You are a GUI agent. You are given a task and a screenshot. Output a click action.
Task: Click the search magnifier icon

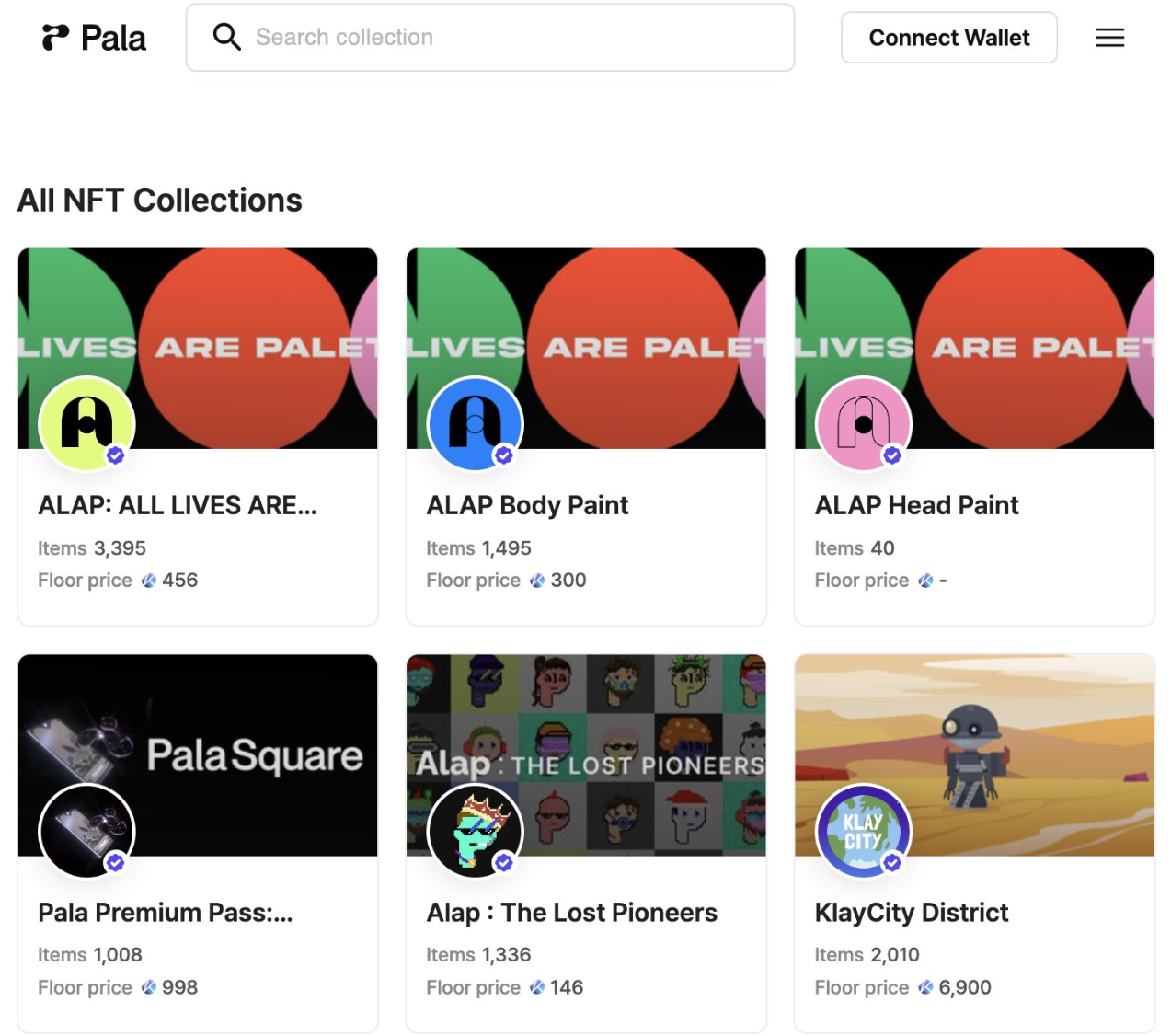click(x=226, y=37)
